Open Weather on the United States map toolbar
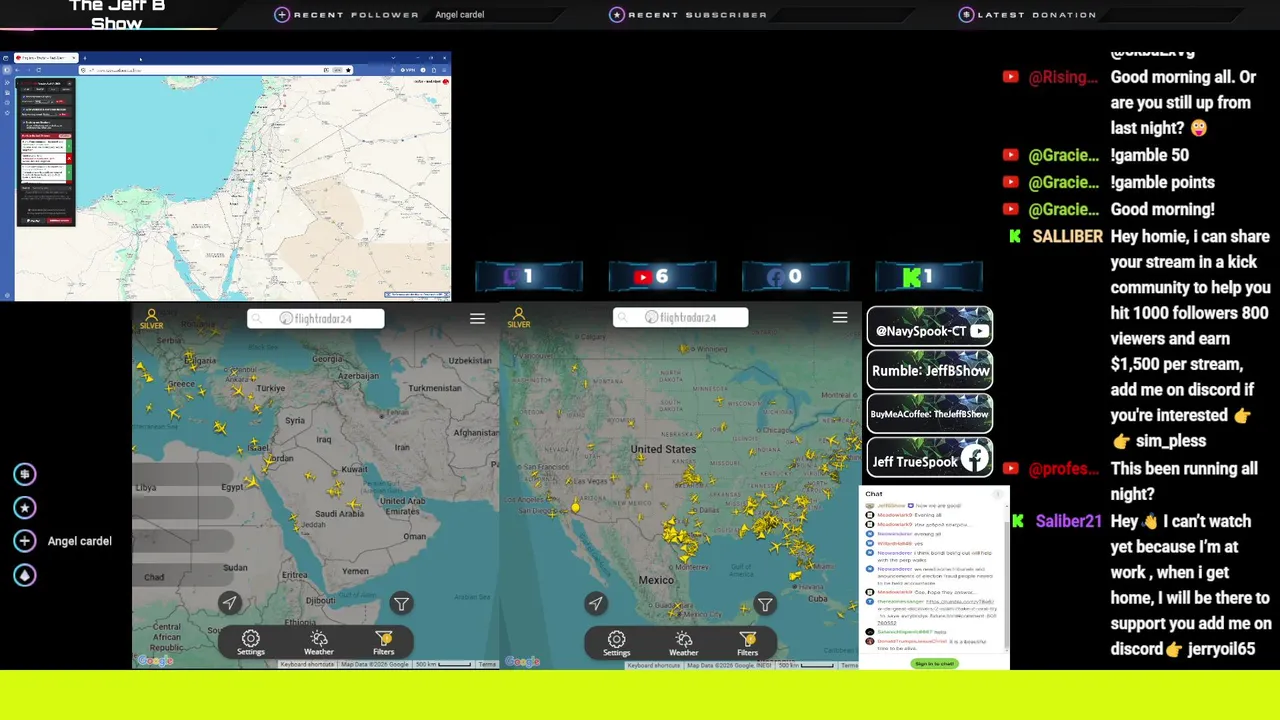The image size is (1280, 720). [x=684, y=643]
